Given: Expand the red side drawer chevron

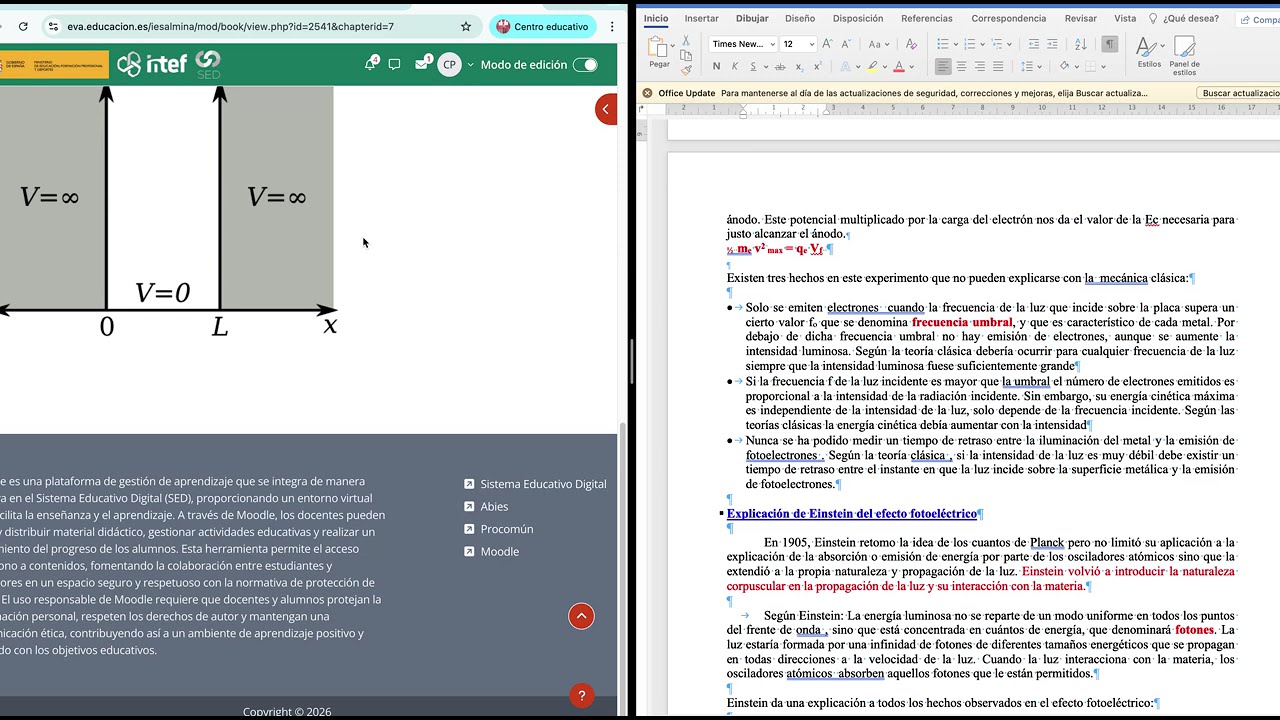Looking at the screenshot, I should click(606, 109).
